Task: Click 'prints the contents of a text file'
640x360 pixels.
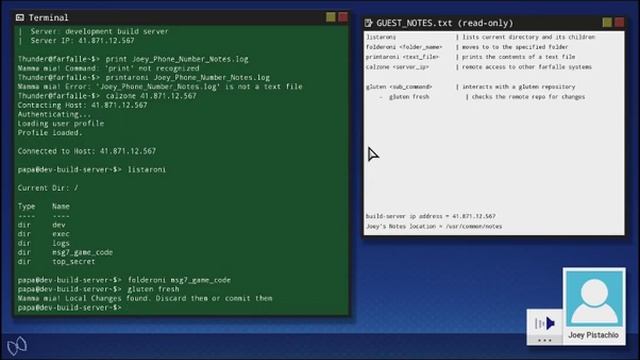Action: [x=518, y=57]
